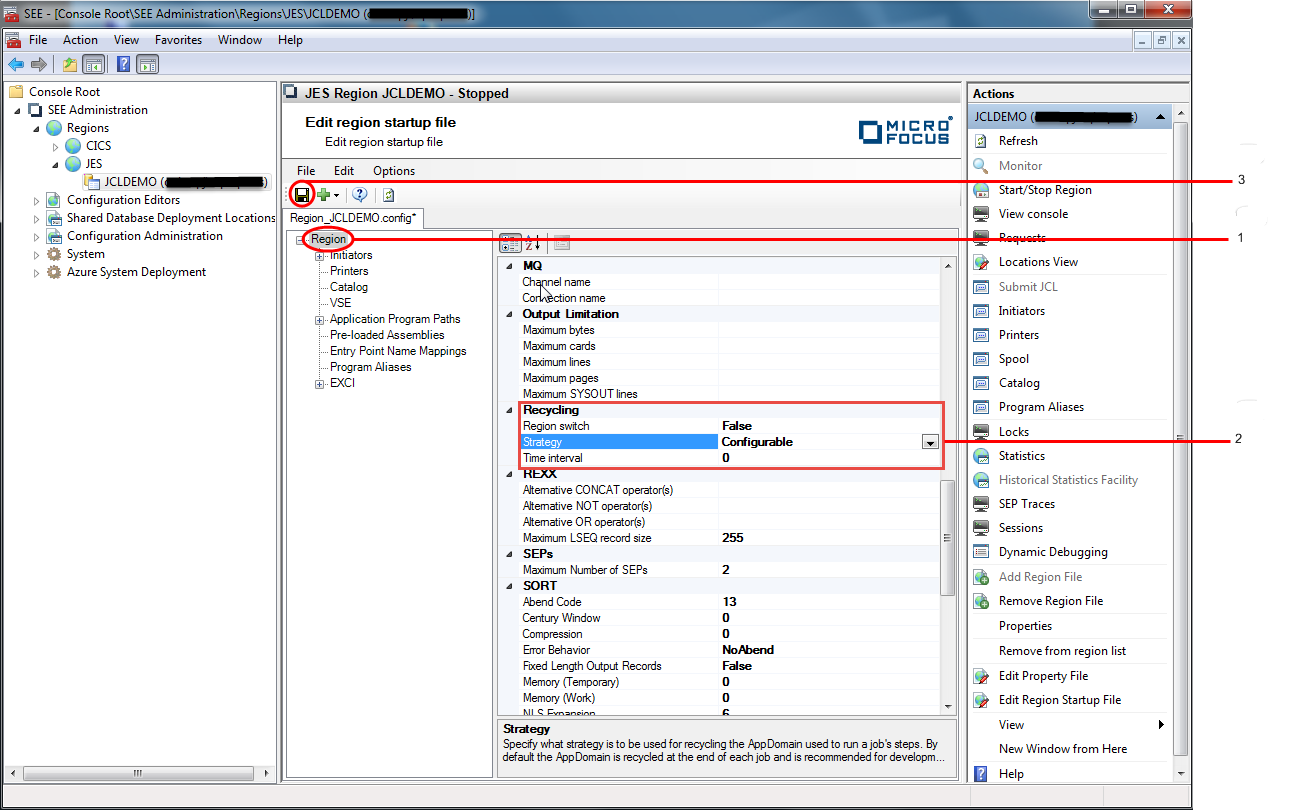Click Edit Property File in Actions
Viewport: 1289px width, 810px height.
1043,676
